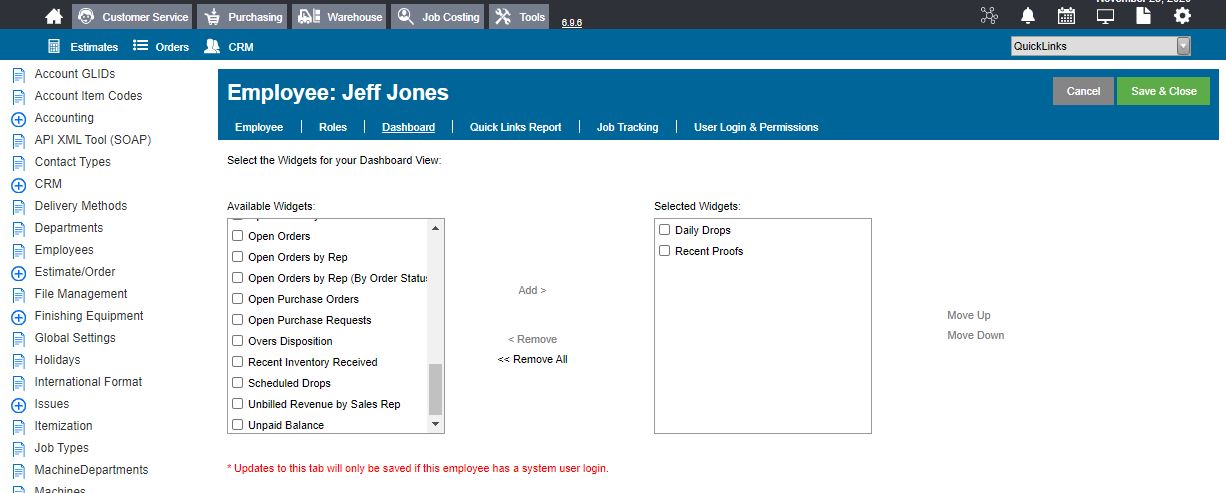Open the QuickLinks dropdown
The image size is (1226, 493).
[1101, 46]
